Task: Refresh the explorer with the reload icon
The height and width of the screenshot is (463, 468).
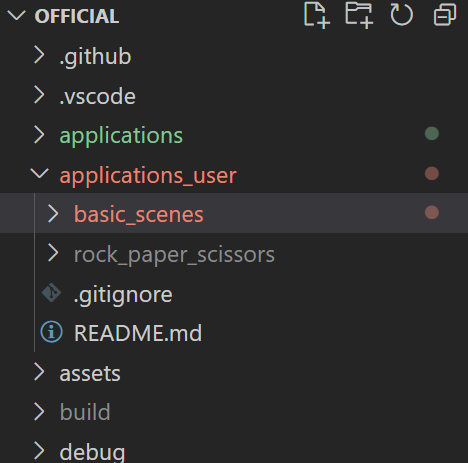Action: pyautogui.click(x=401, y=15)
